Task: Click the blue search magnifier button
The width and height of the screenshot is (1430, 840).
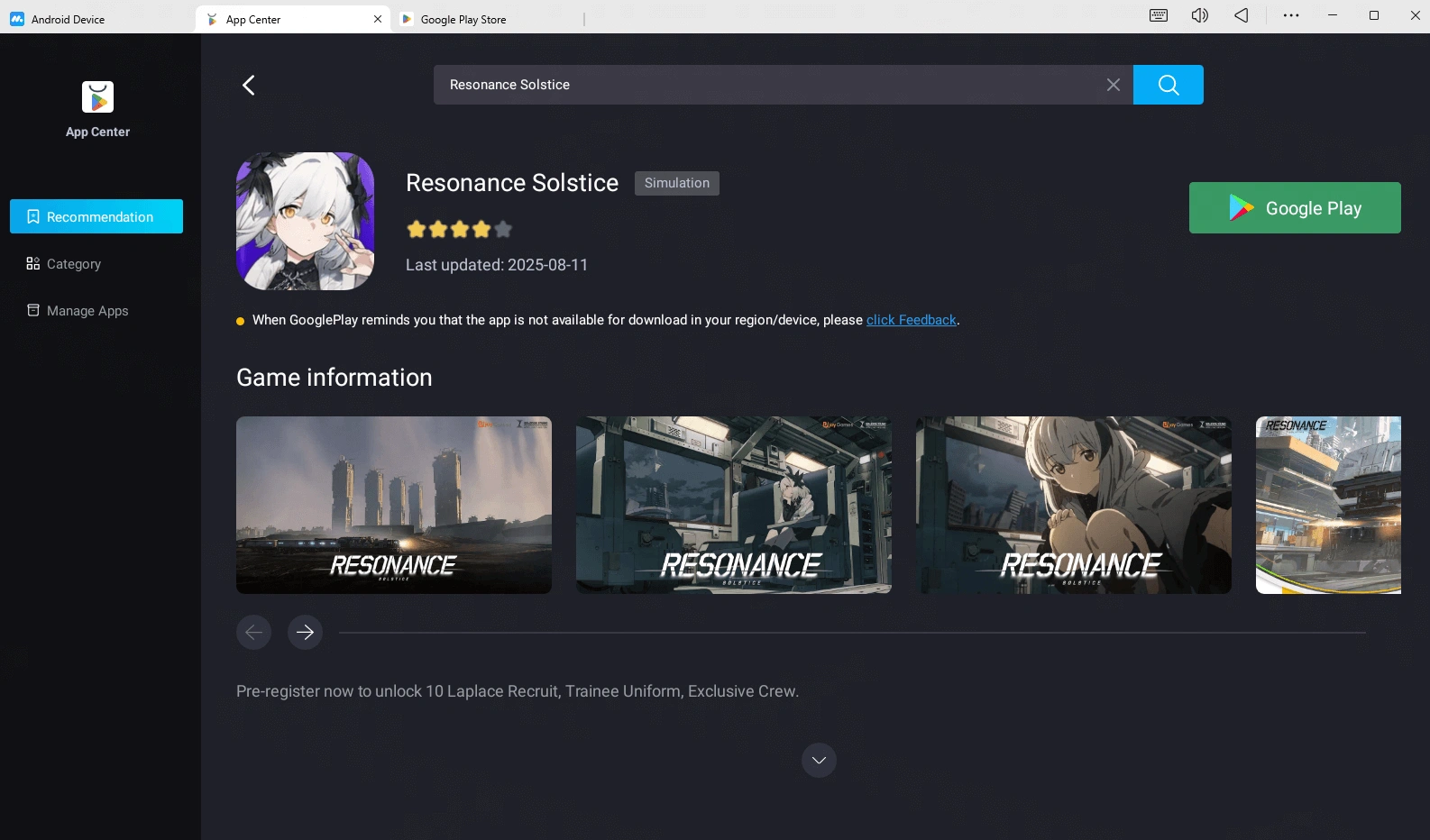Action: click(1169, 85)
